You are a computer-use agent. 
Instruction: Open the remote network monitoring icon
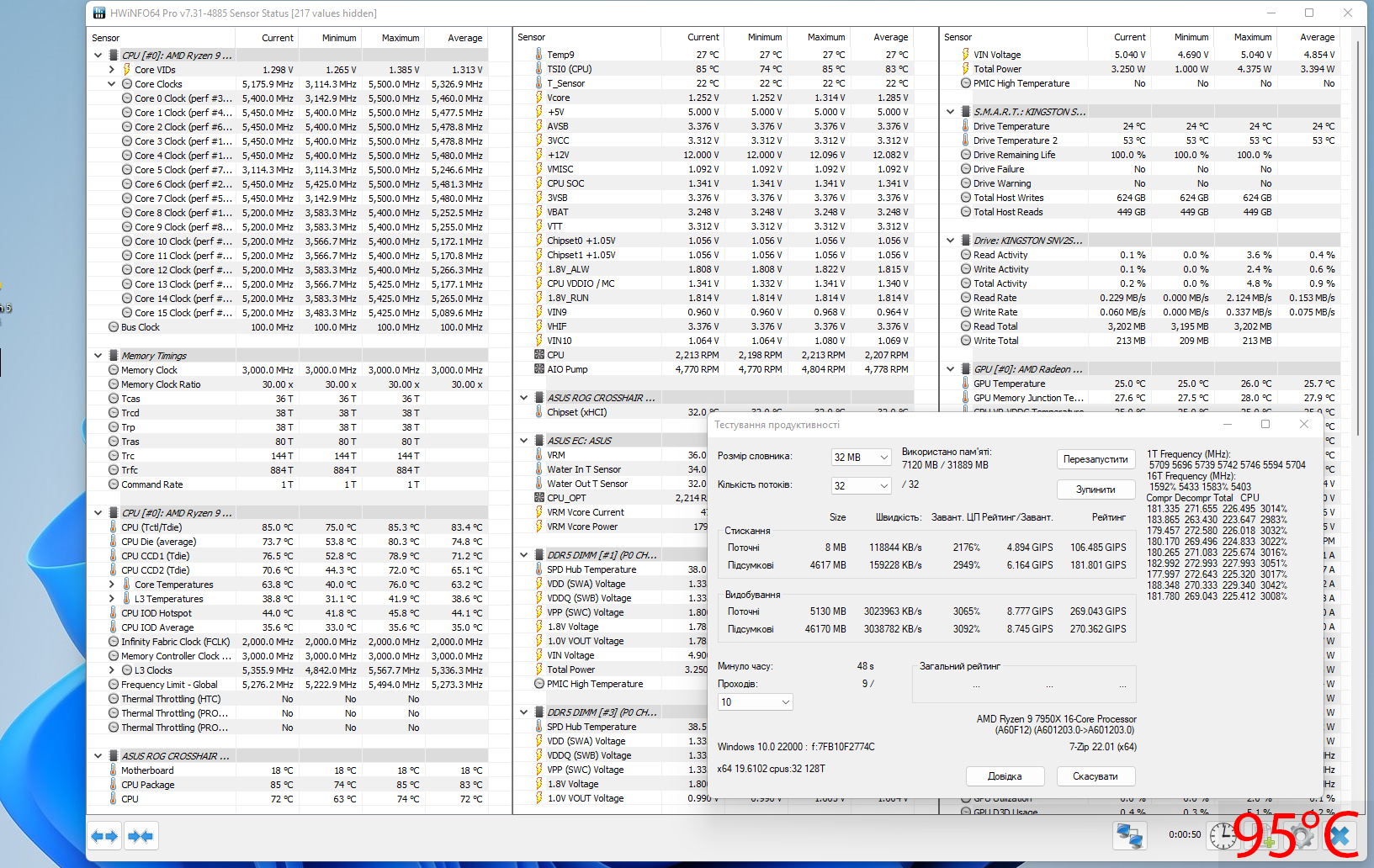pyautogui.click(x=1129, y=835)
